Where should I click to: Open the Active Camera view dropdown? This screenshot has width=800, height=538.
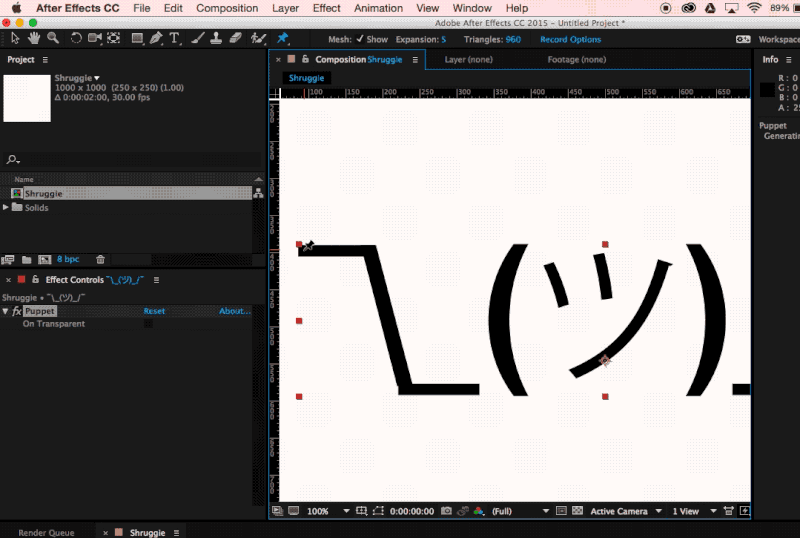click(626, 511)
